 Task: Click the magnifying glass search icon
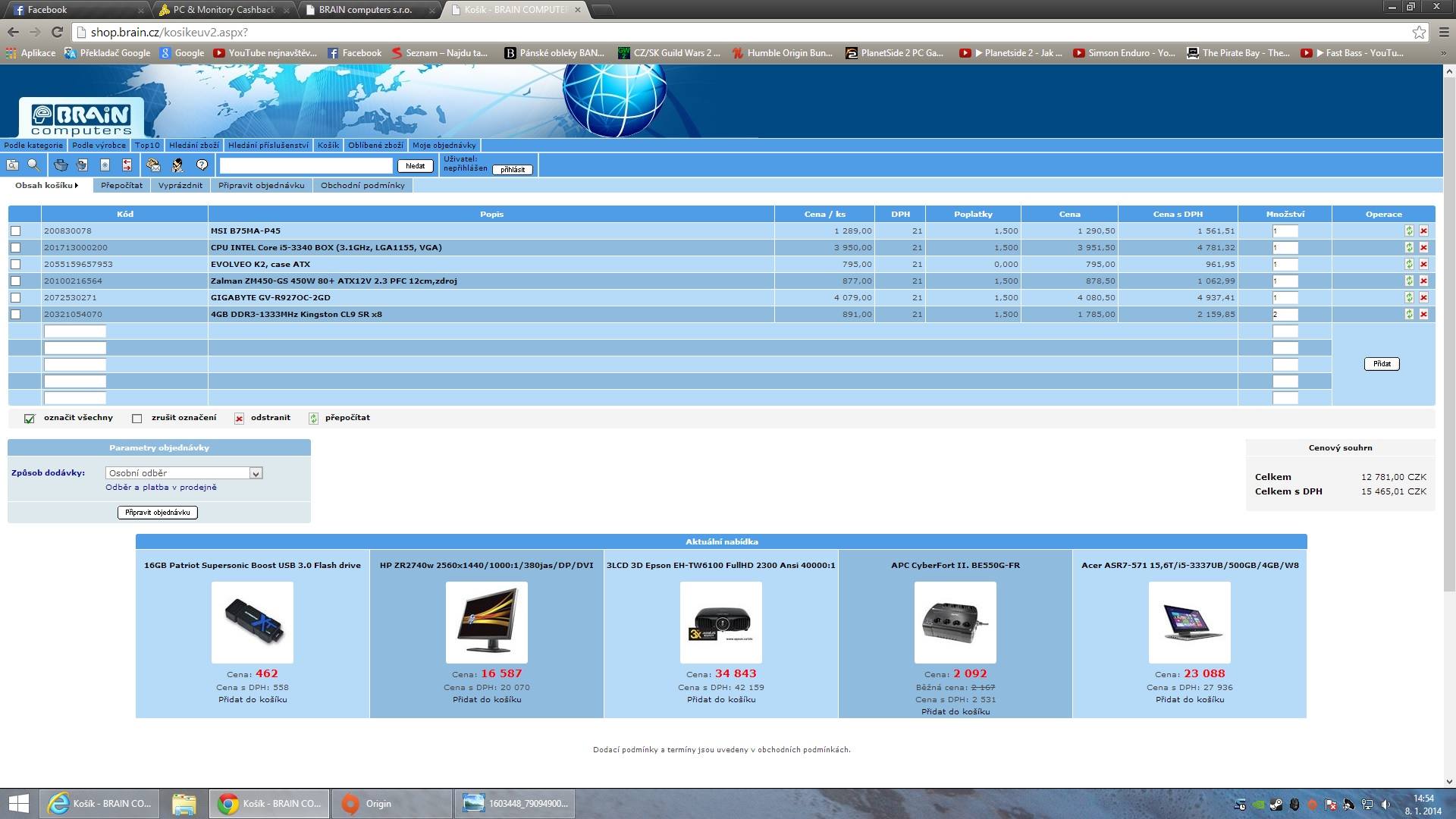(33, 165)
